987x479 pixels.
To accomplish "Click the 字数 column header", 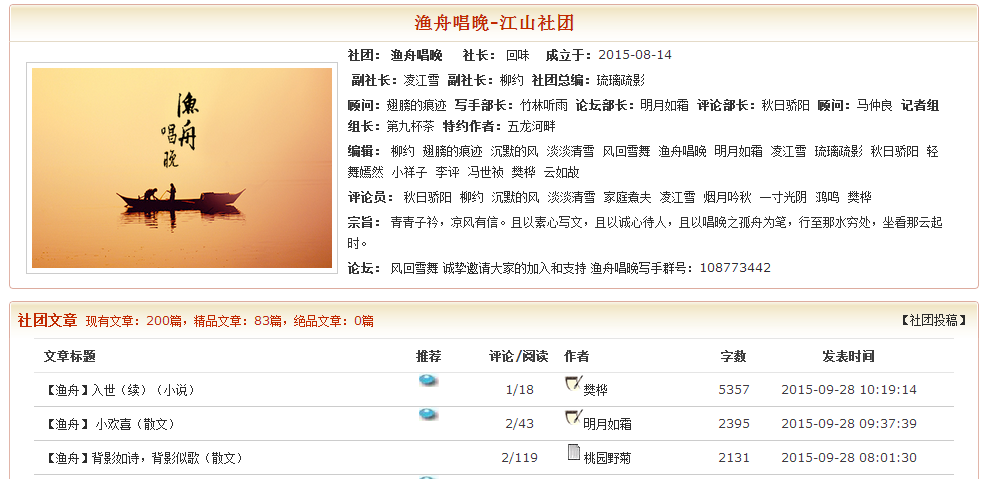I will pos(733,356).
